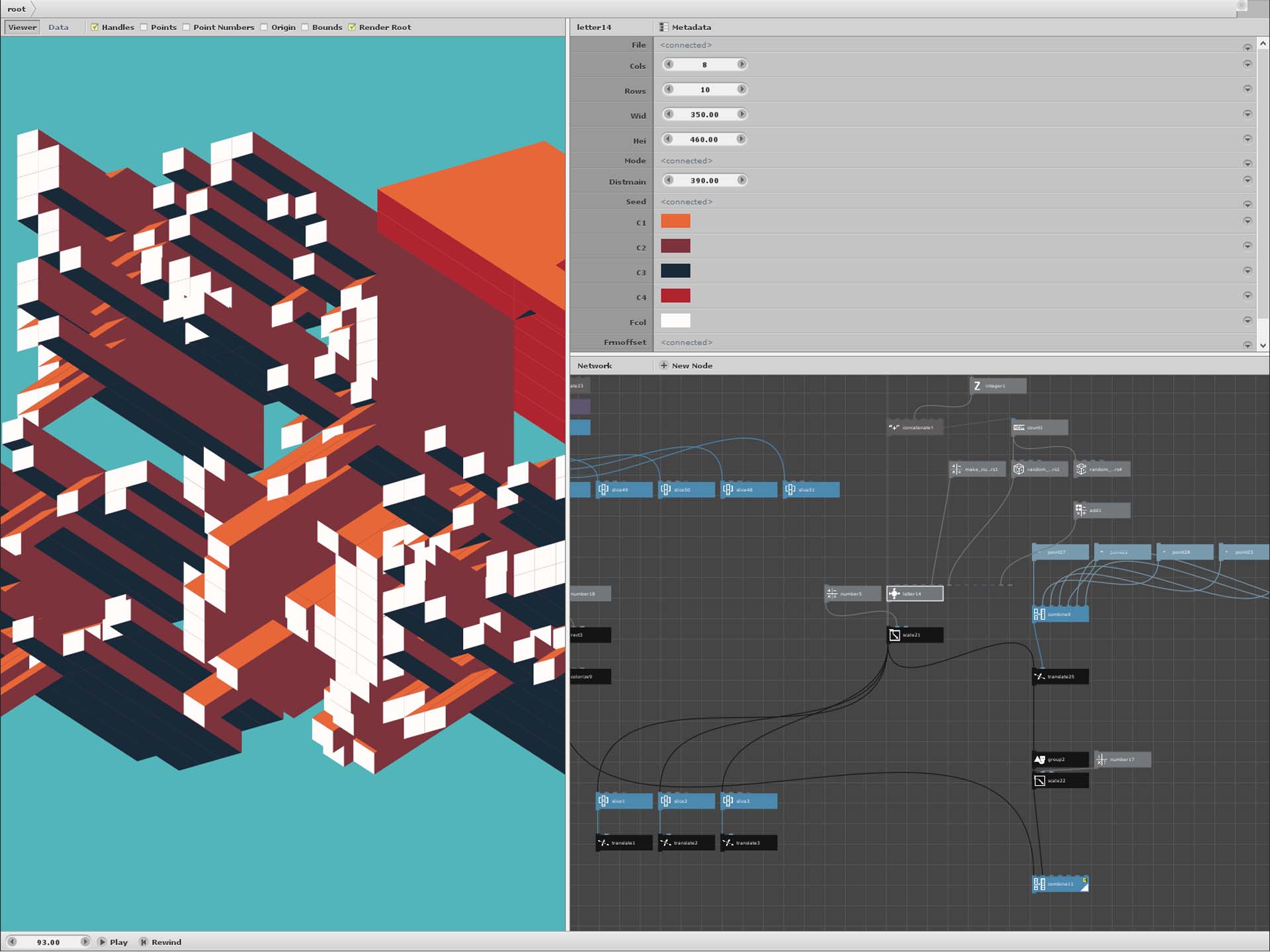Open the Cols parameter dropdown arrow
Screen dimensions: 1270x952
coord(1247,65)
